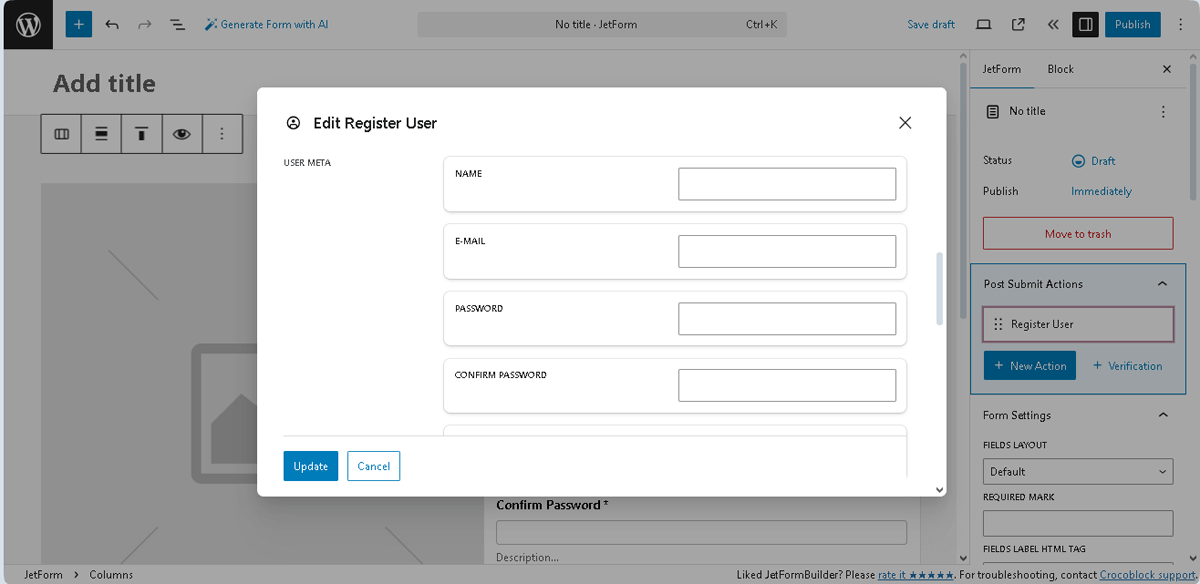Viewport: 1200px width, 584px height.
Task: Open the No title · JetForm command bar
Action: pyautogui.click(x=601, y=24)
